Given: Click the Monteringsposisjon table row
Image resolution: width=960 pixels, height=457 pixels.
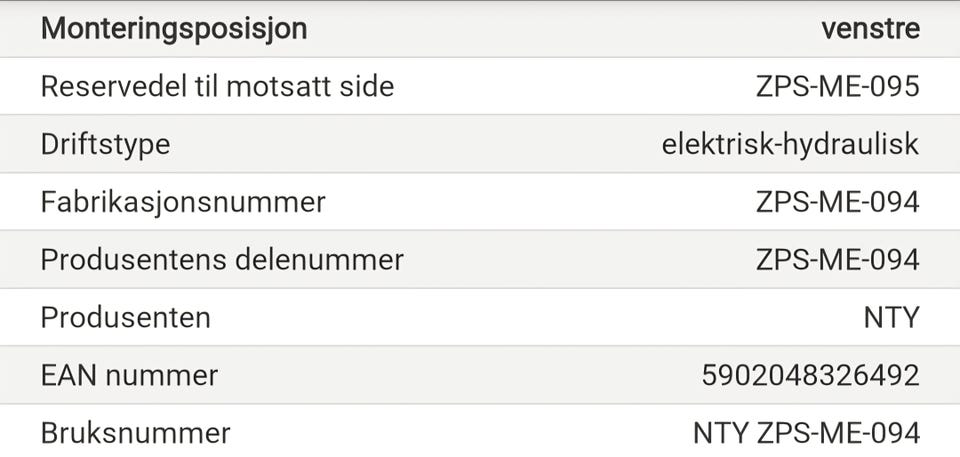Looking at the screenshot, I should pyautogui.click(x=480, y=29).
